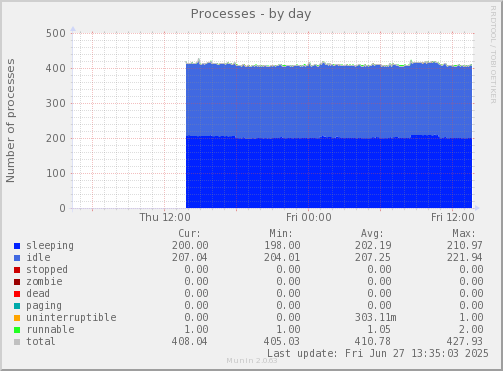Click sleeping current value 200.00
The width and height of the screenshot is (503, 371).
tap(190, 245)
